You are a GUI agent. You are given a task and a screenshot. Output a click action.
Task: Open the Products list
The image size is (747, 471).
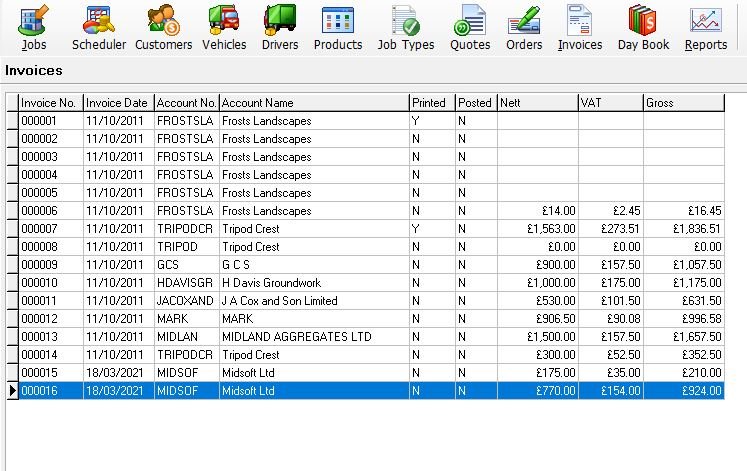(x=338, y=28)
